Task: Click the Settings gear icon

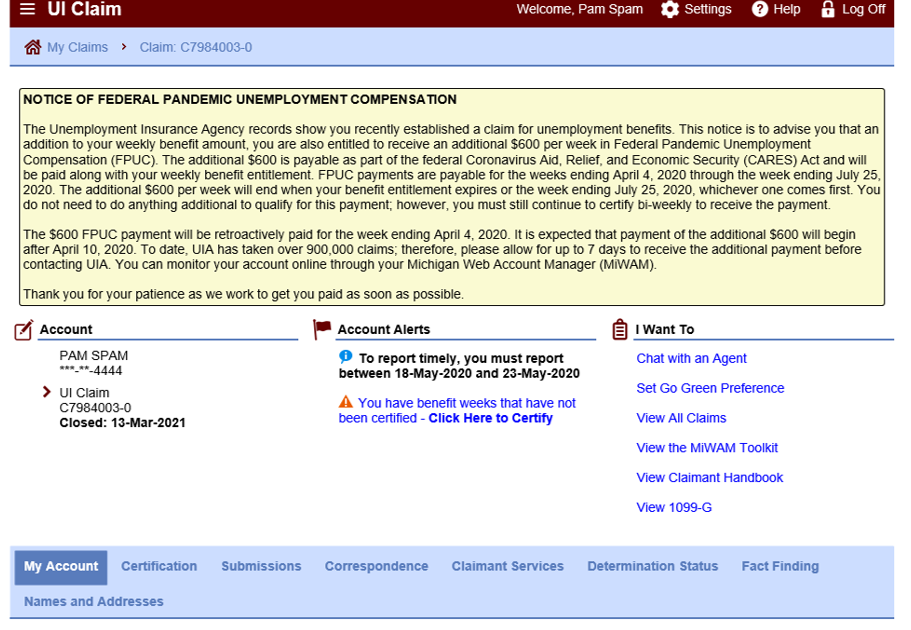Action: 670,9
